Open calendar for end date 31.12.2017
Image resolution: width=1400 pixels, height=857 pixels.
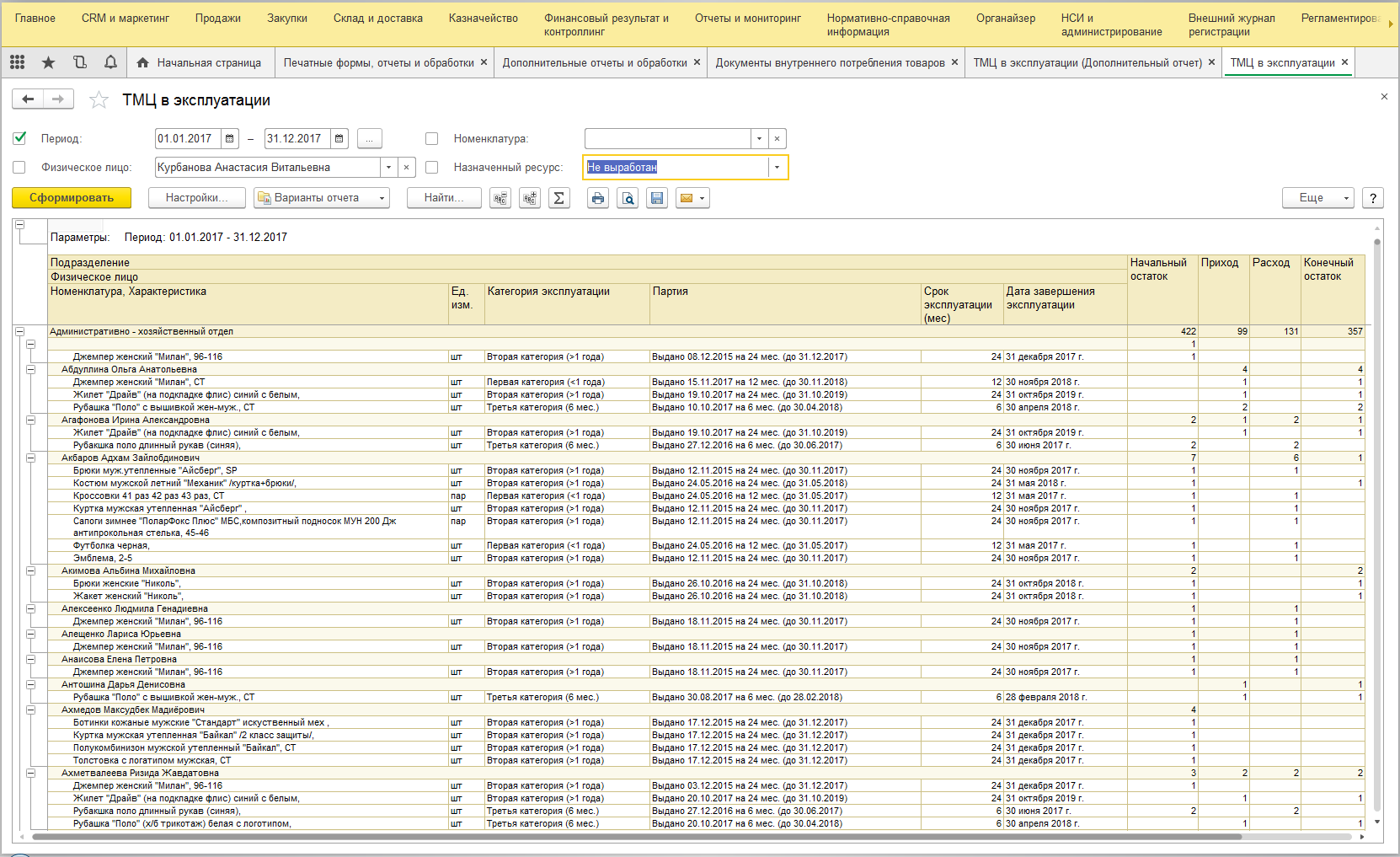(x=339, y=138)
